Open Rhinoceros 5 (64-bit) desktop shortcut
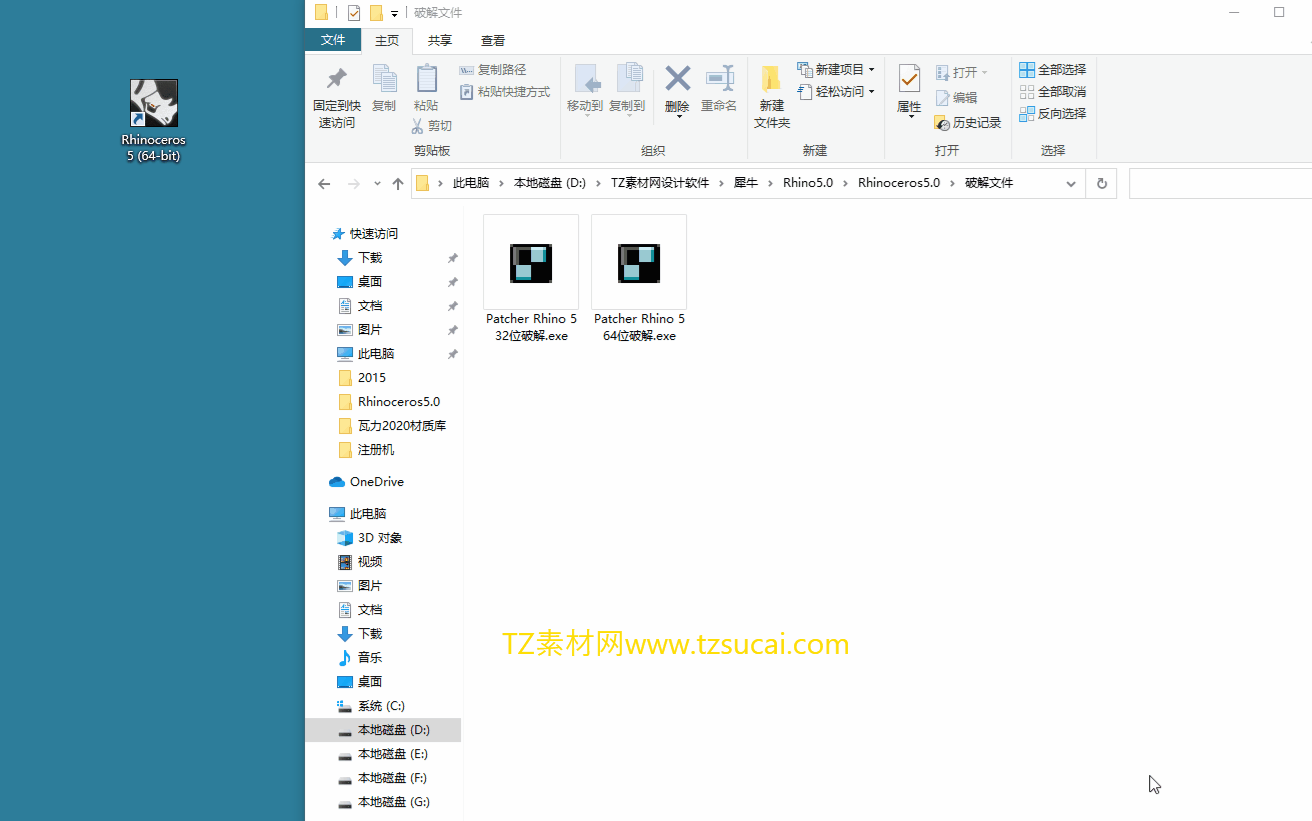Image resolution: width=1312 pixels, height=821 pixels. (x=154, y=121)
